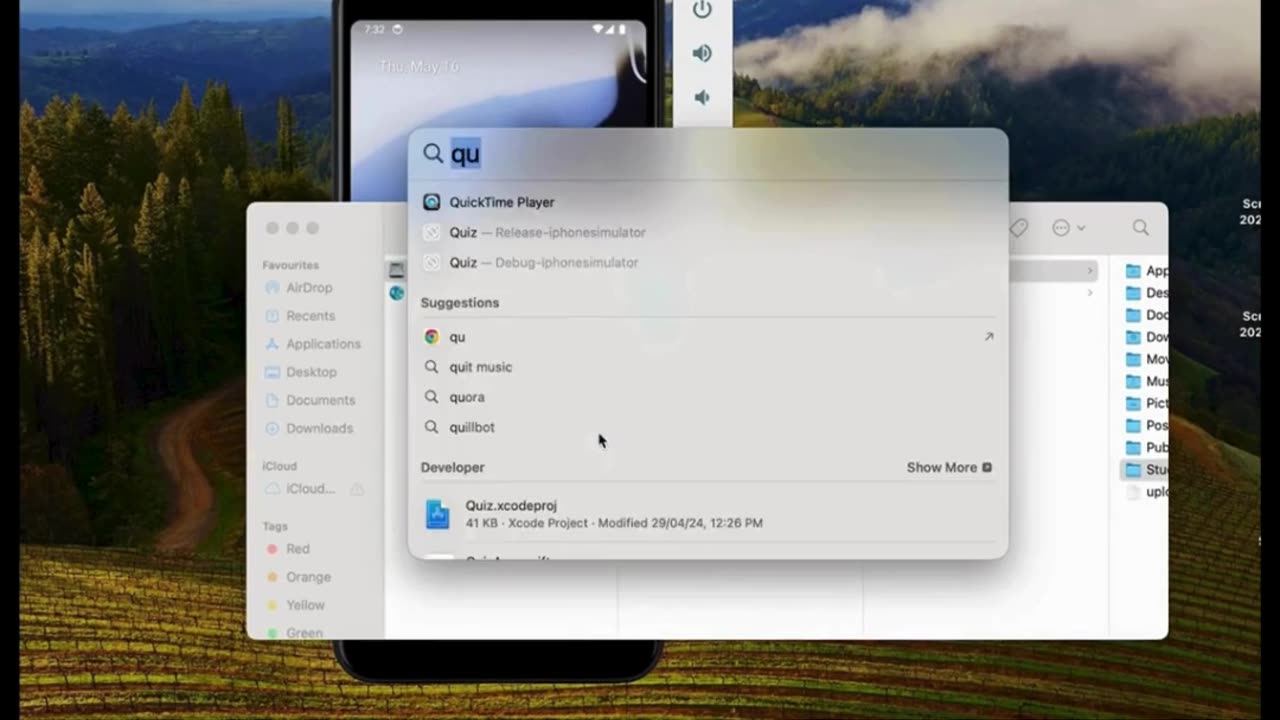Click the Spotlight magnifying glass icon
The image size is (1280, 720).
tap(432, 153)
